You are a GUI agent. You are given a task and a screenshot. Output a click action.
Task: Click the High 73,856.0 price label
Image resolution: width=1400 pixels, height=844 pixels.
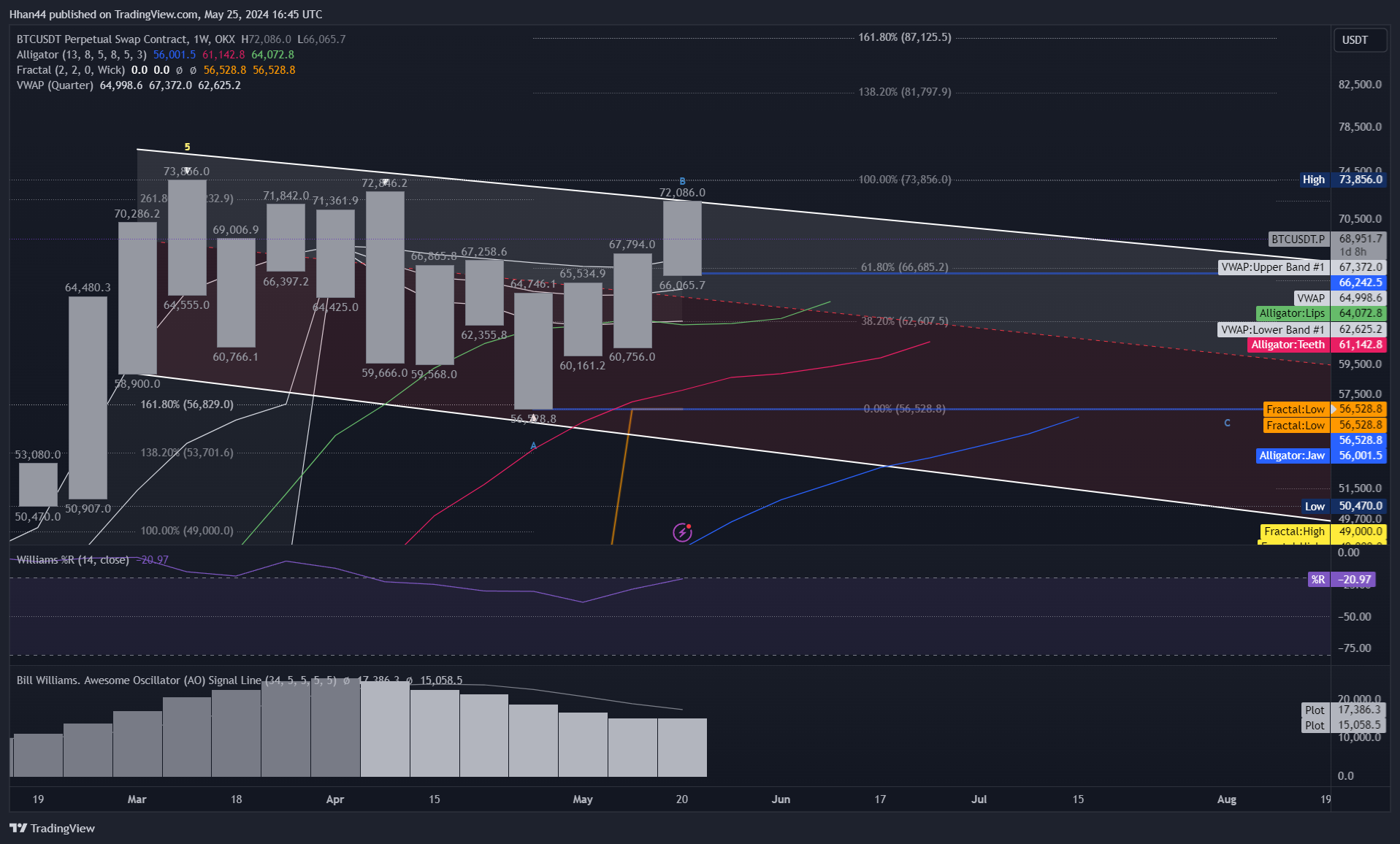pos(1343,180)
